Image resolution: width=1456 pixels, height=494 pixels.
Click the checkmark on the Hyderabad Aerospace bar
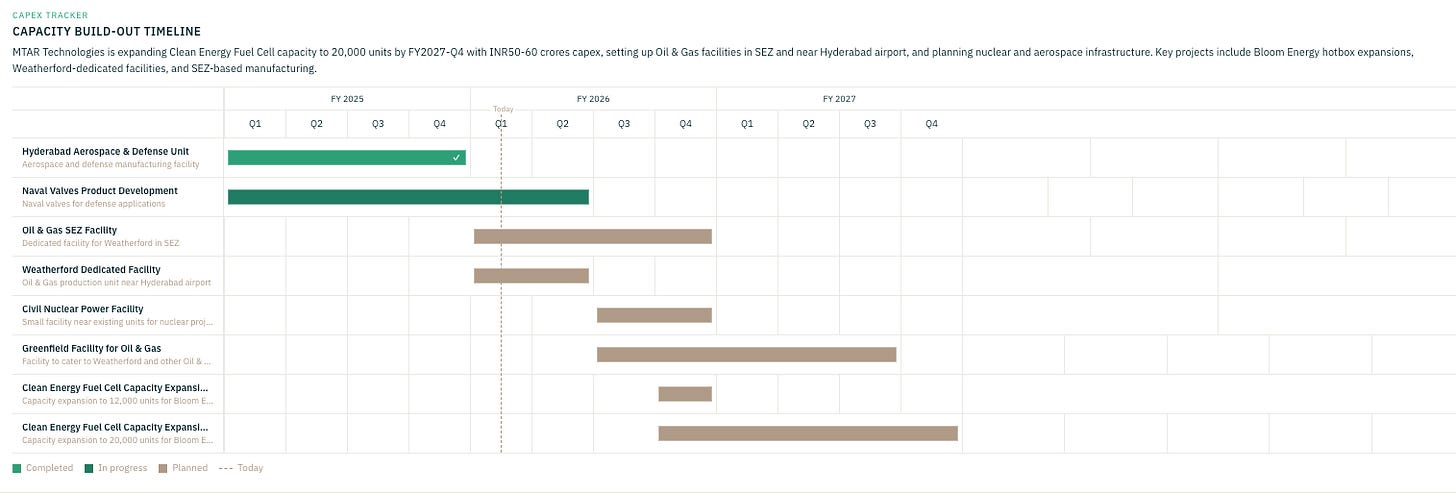click(x=456, y=158)
